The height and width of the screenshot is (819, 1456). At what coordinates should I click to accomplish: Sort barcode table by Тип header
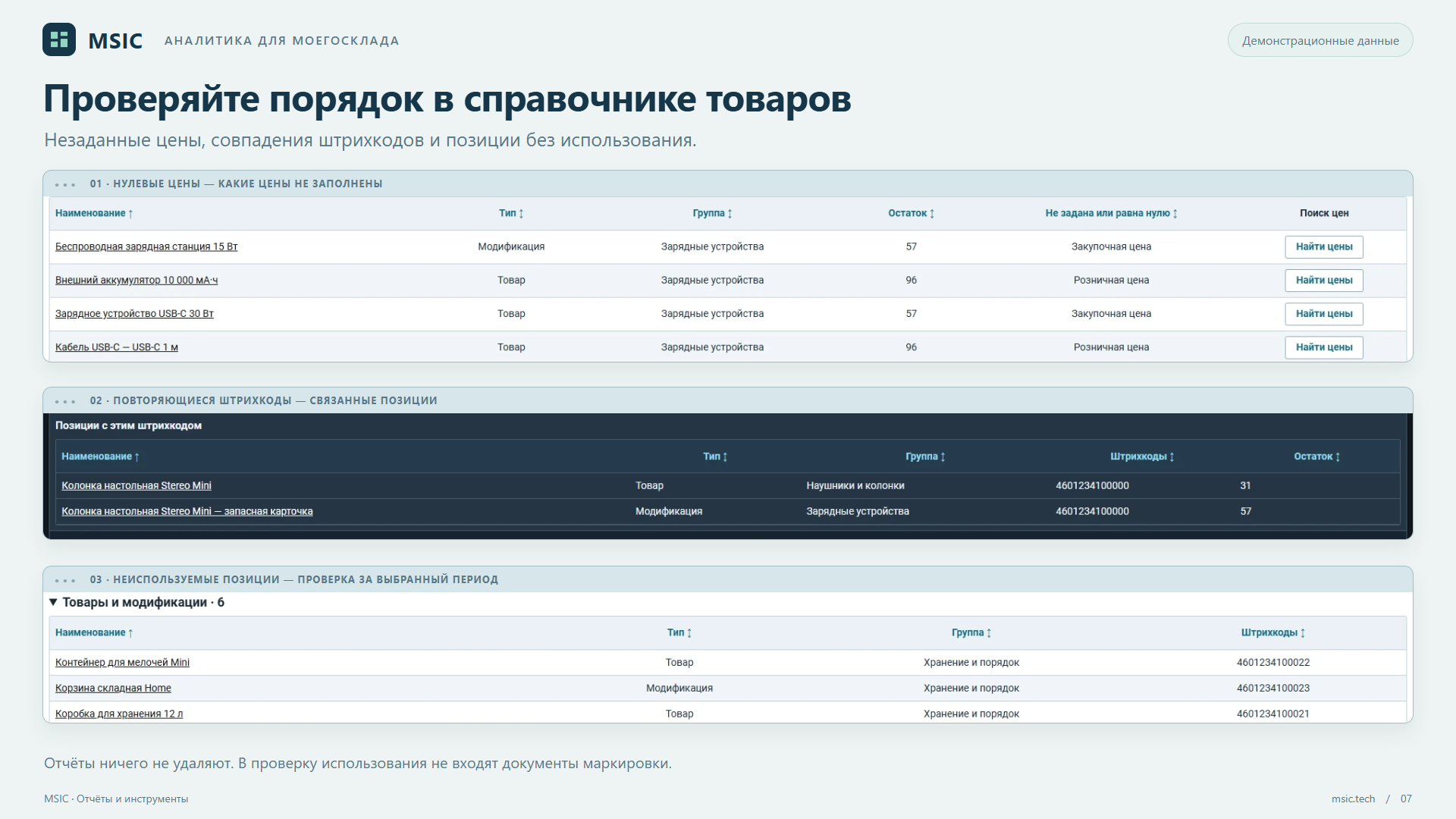[x=715, y=457]
